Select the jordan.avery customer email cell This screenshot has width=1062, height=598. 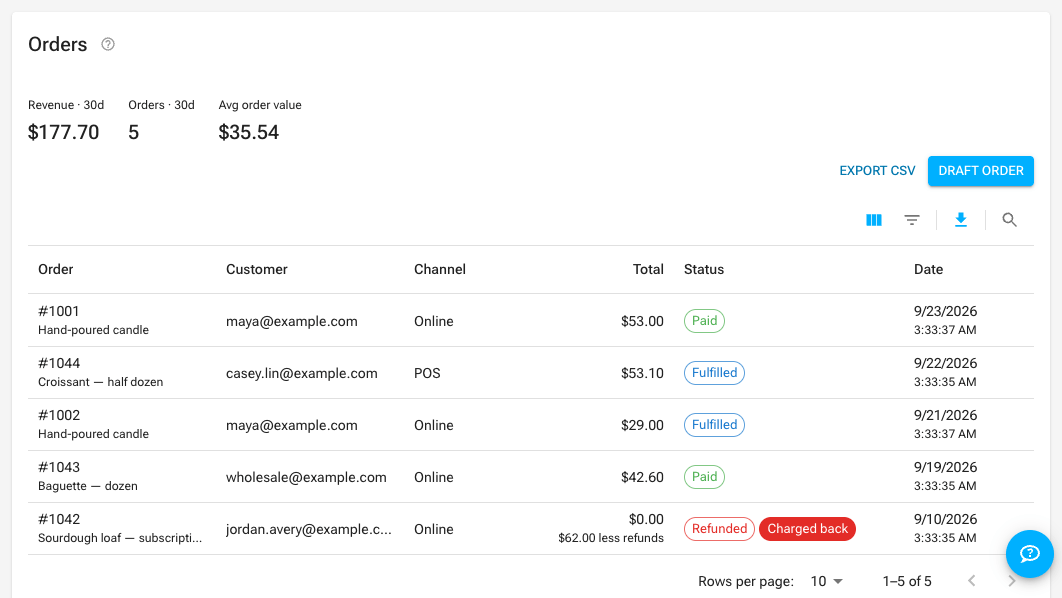309,530
